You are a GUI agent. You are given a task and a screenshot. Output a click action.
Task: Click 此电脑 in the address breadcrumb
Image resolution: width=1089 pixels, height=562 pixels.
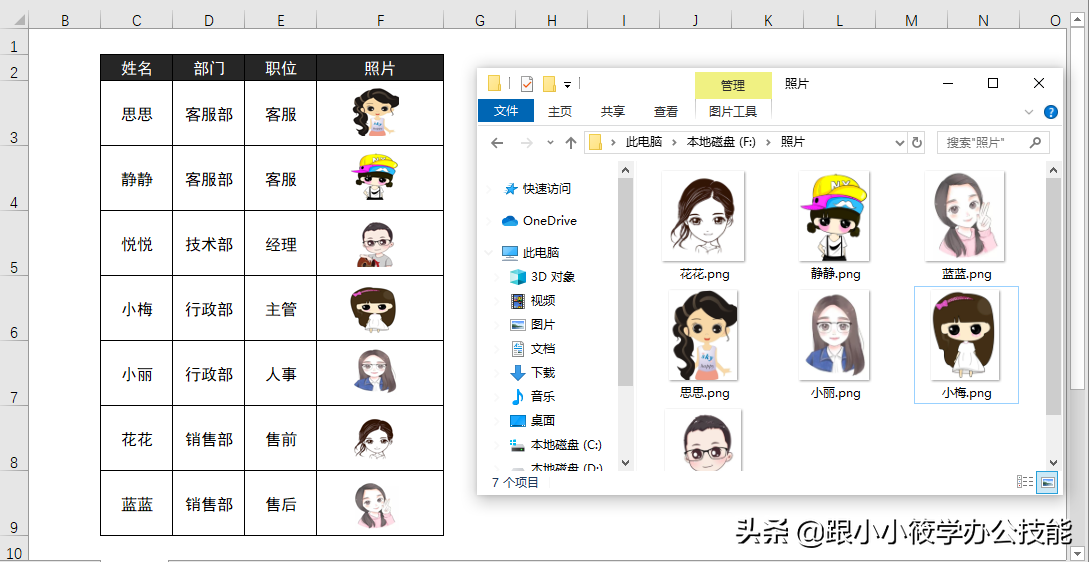pyautogui.click(x=644, y=142)
